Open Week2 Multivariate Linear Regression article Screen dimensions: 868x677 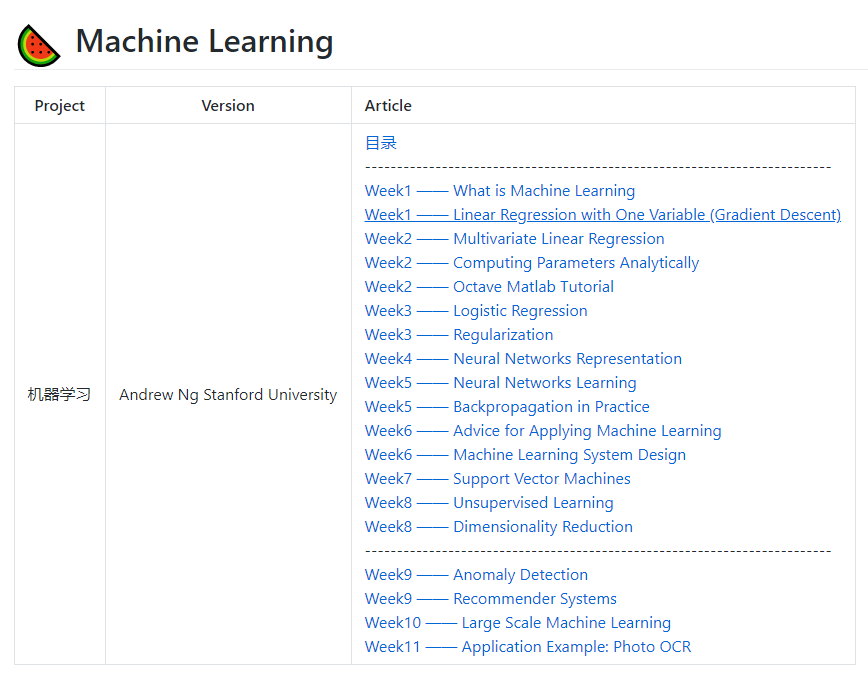coord(514,239)
